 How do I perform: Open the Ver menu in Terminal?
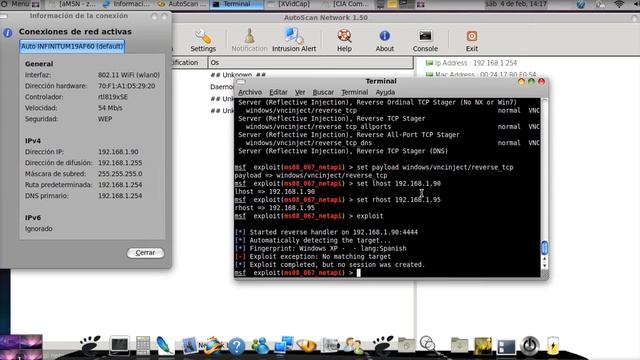pos(300,92)
